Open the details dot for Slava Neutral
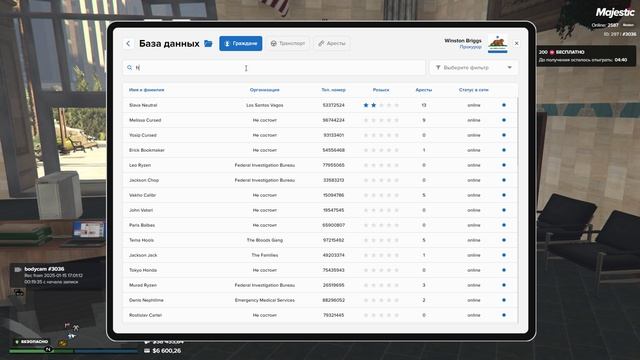Image resolution: width=640 pixels, height=360 pixels. tap(504, 105)
